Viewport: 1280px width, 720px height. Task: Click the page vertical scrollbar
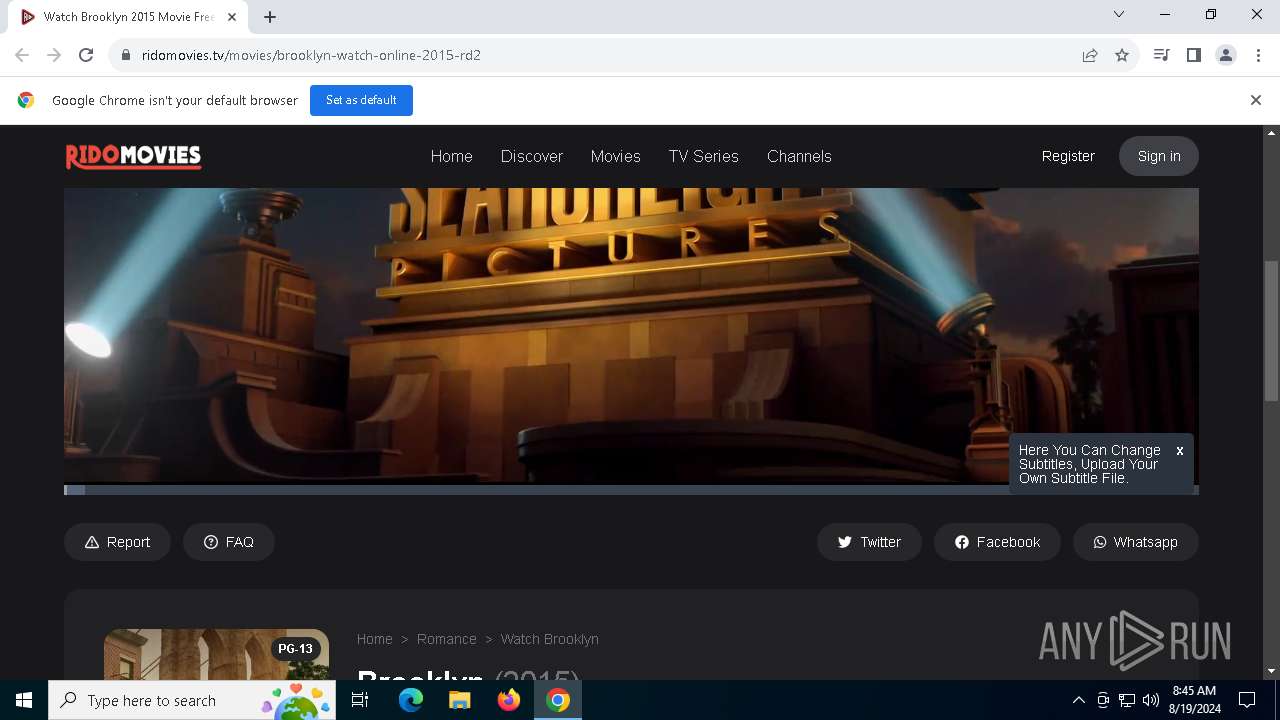pos(1272,330)
